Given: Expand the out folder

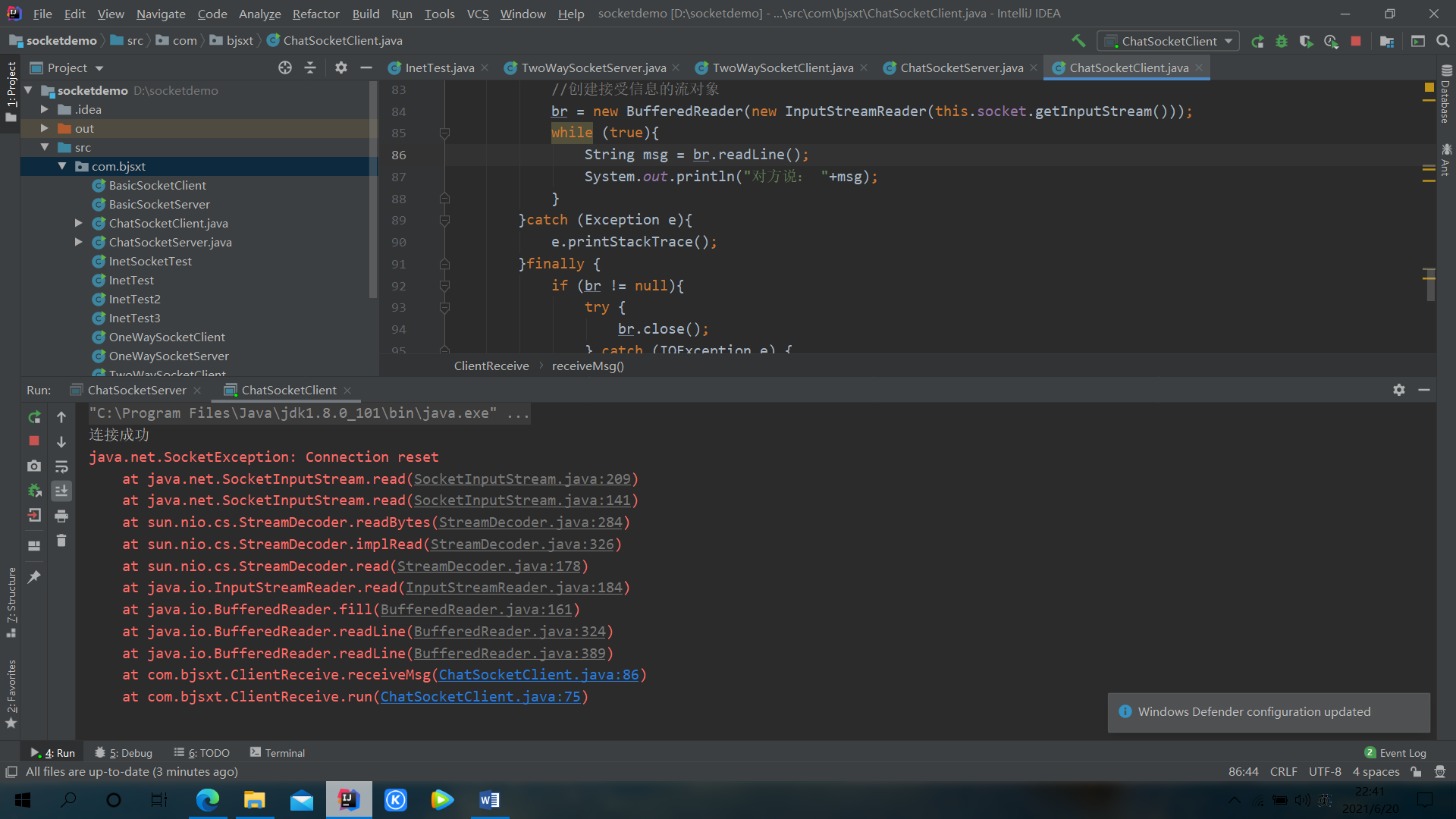Looking at the screenshot, I should point(45,128).
